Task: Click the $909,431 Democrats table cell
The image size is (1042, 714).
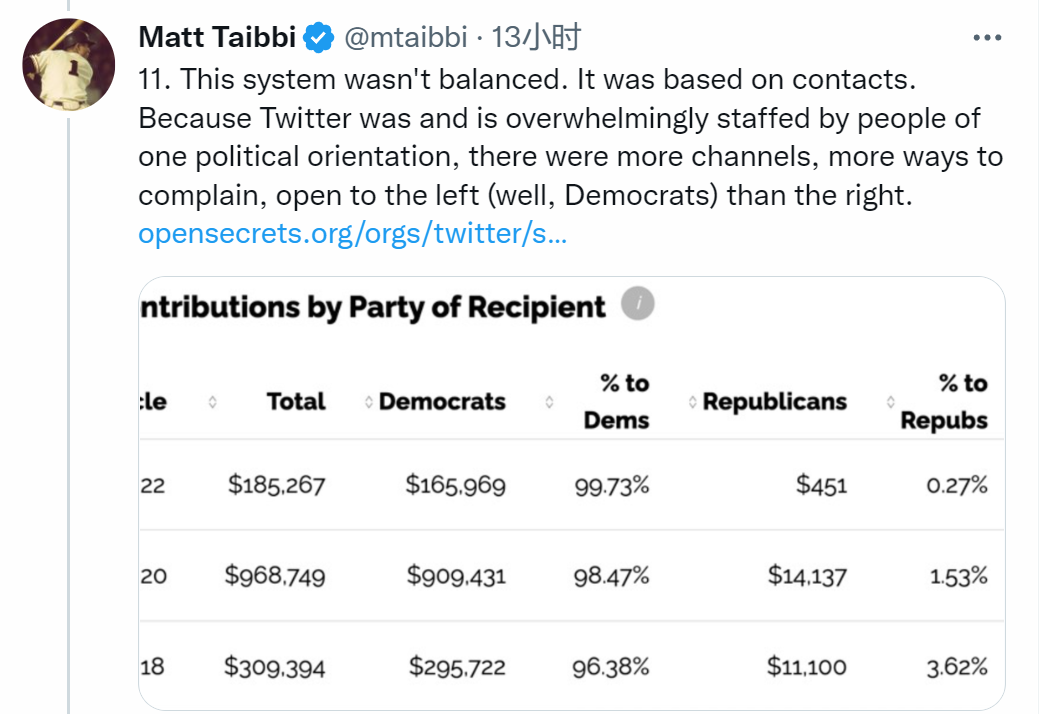Action: click(x=456, y=576)
